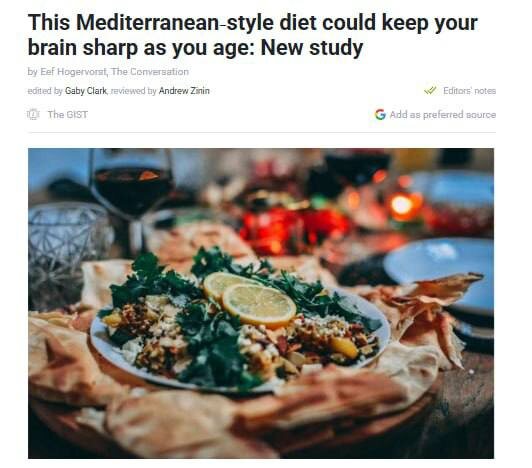Click the 'edited by' label

(45, 91)
